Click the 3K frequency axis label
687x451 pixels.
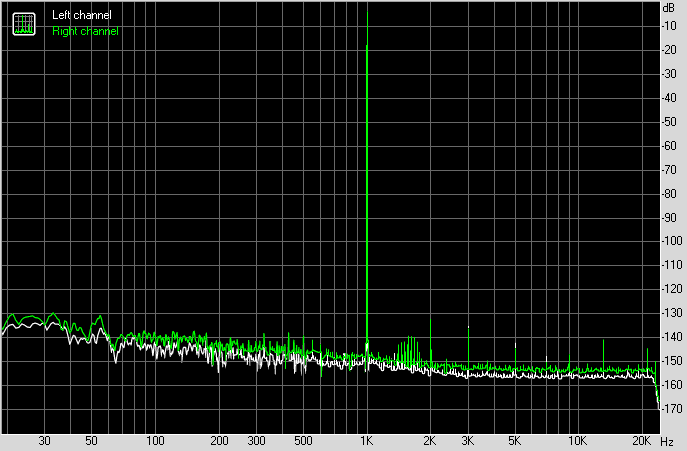point(468,440)
